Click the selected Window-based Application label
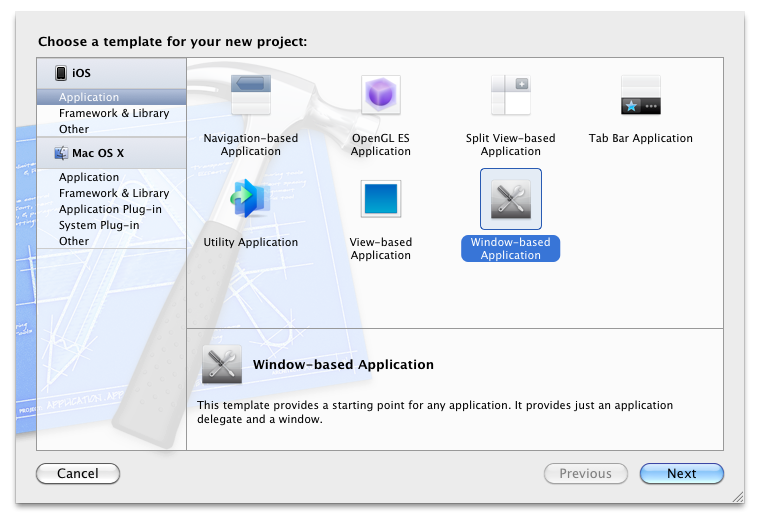Image resolution: width=760 pixels, height=523 pixels. (x=510, y=249)
